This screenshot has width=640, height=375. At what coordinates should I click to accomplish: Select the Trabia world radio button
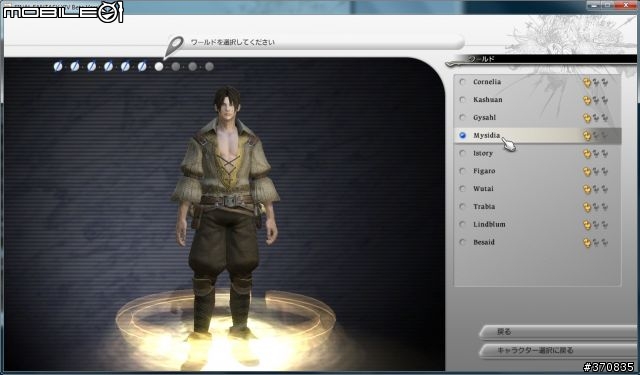coord(462,206)
